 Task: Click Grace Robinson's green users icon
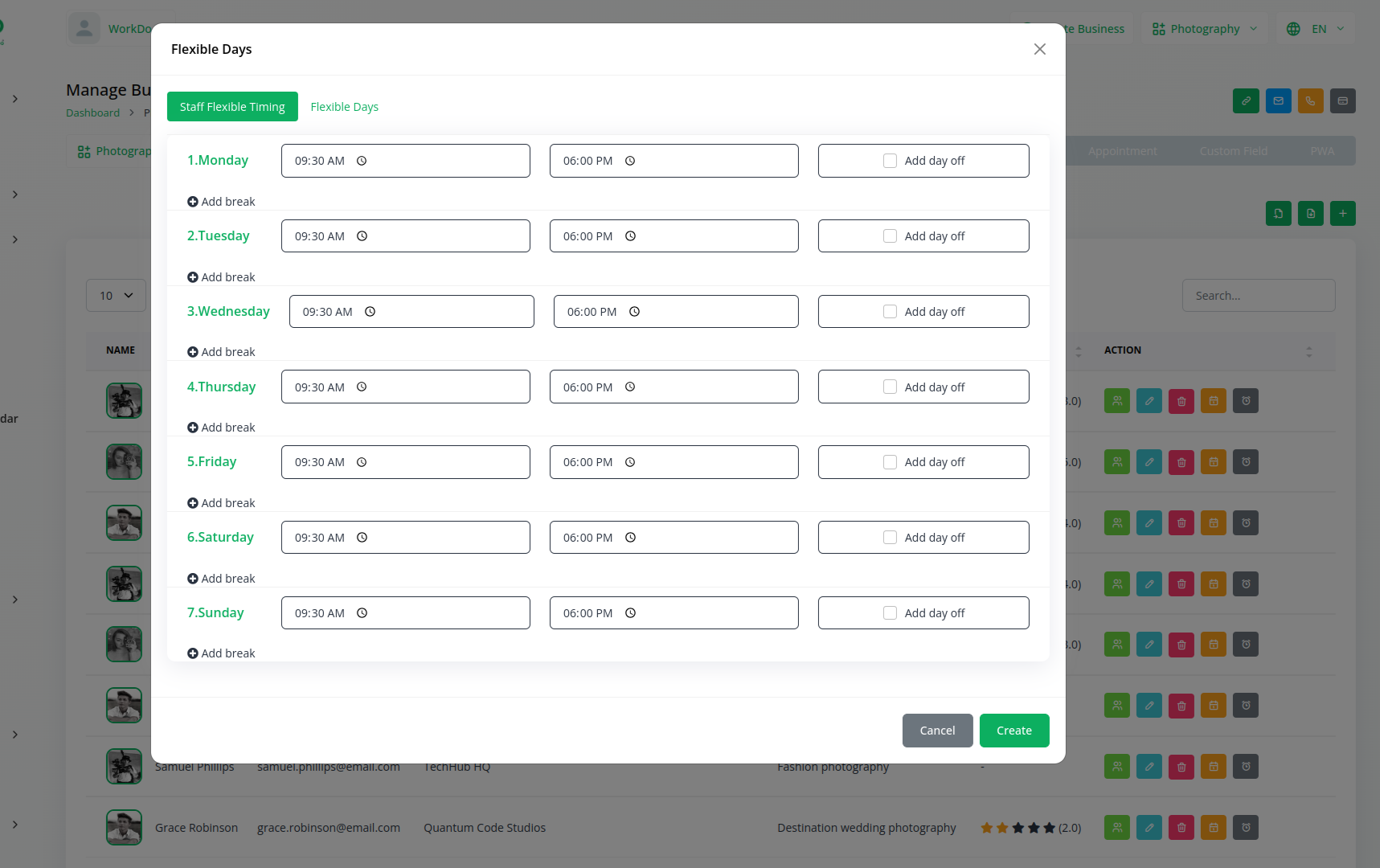pyautogui.click(x=1117, y=827)
